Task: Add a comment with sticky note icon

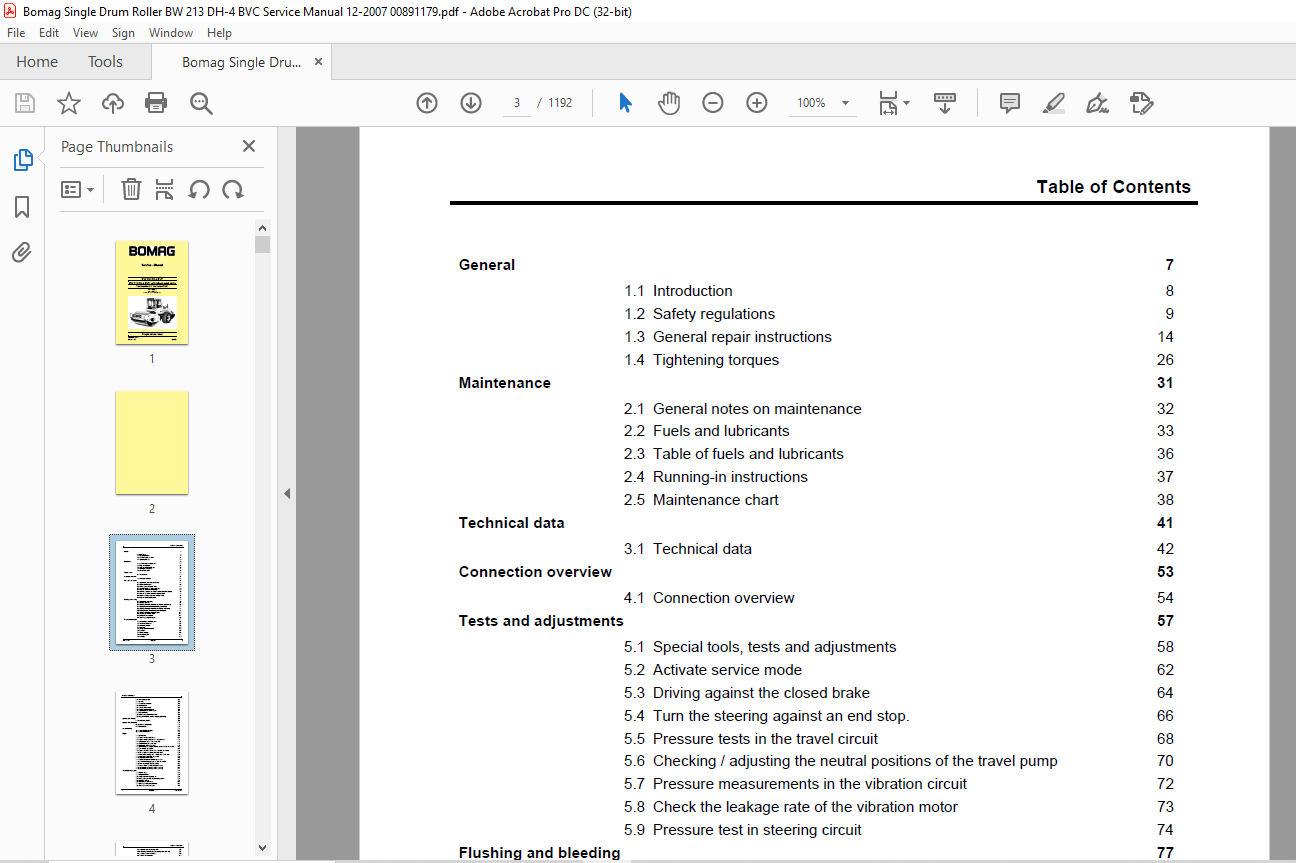Action: click(1010, 103)
